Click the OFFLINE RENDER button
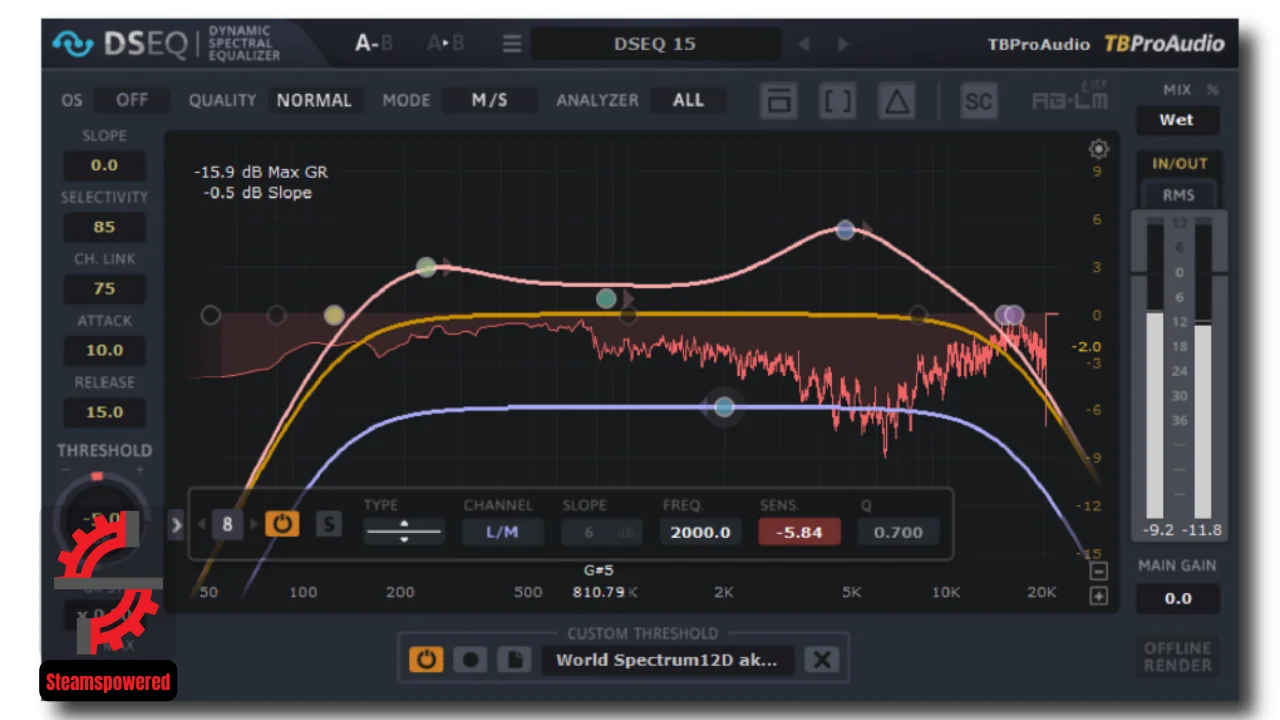 tap(1178, 656)
